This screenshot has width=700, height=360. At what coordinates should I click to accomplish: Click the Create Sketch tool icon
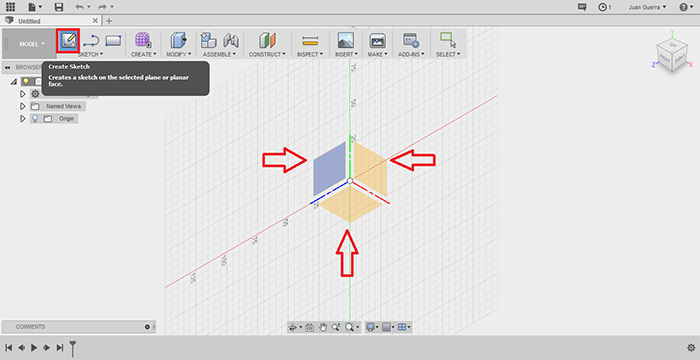coord(68,41)
